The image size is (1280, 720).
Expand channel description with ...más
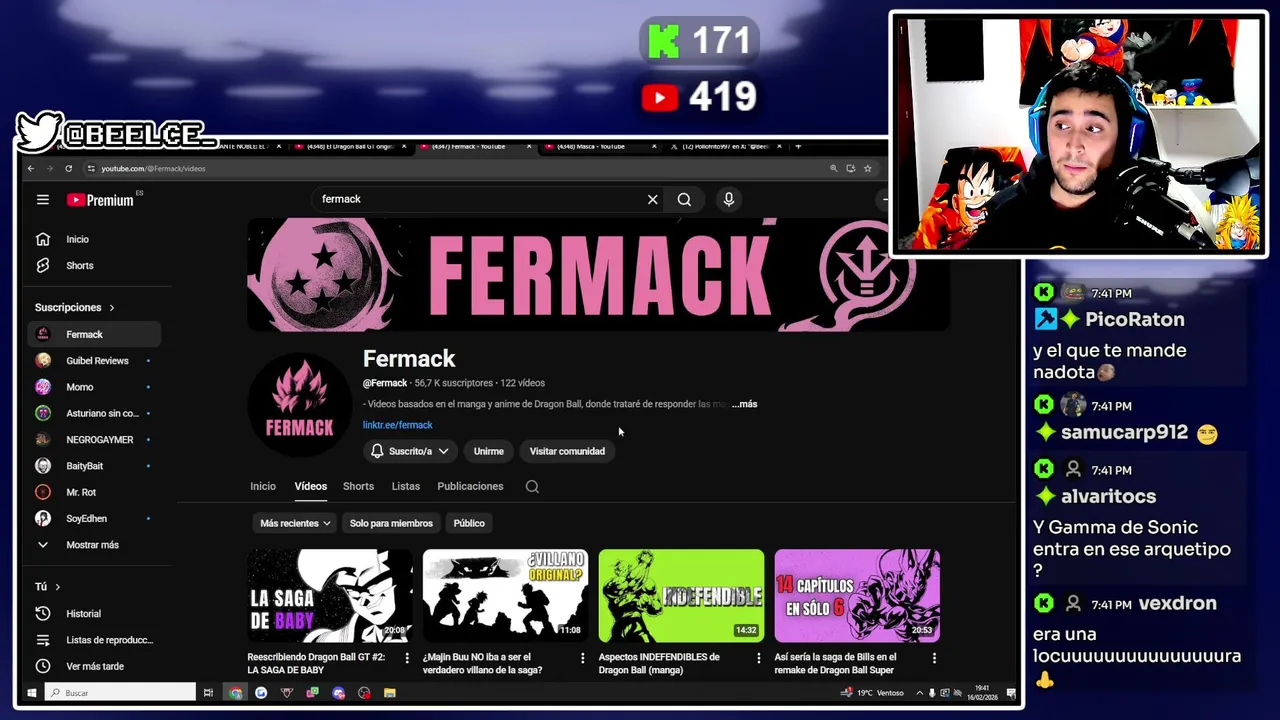coord(744,404)
